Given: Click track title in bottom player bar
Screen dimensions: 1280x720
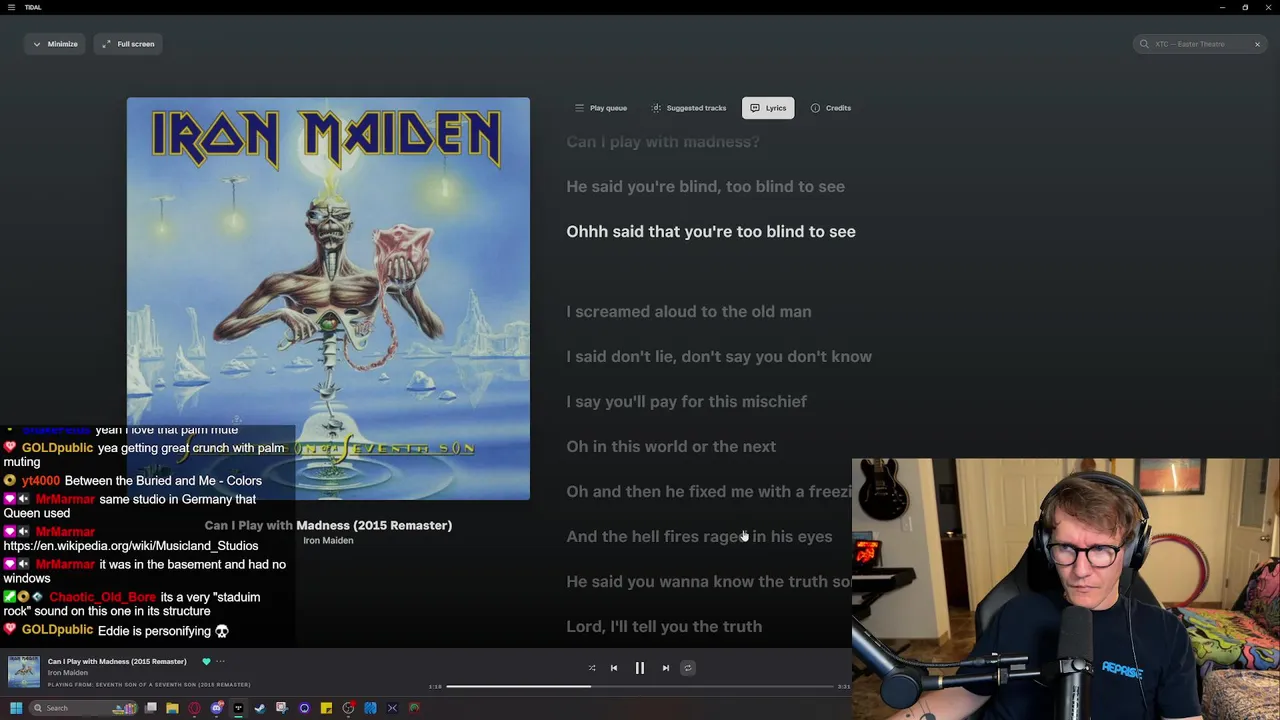Looking at the screenshot, I should [x=117, y=661].
